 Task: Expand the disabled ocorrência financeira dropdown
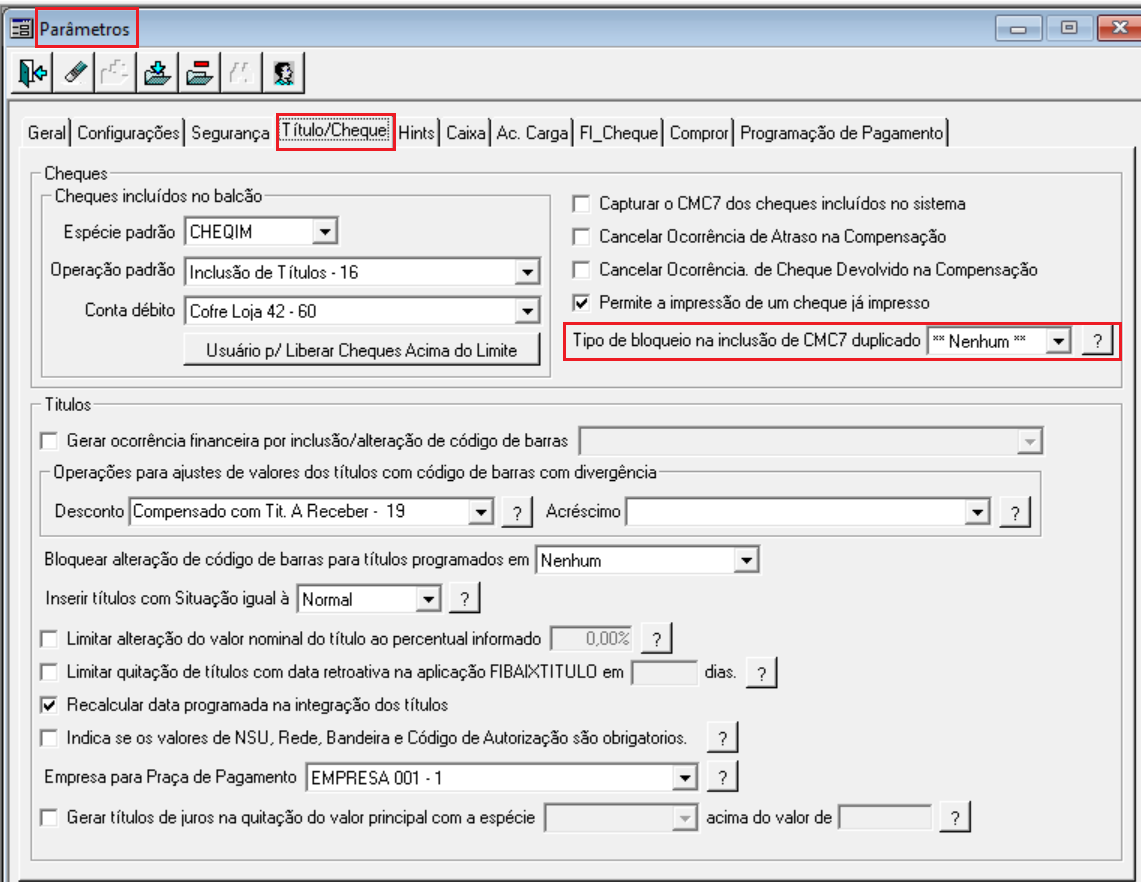[x=1029, y=441]
